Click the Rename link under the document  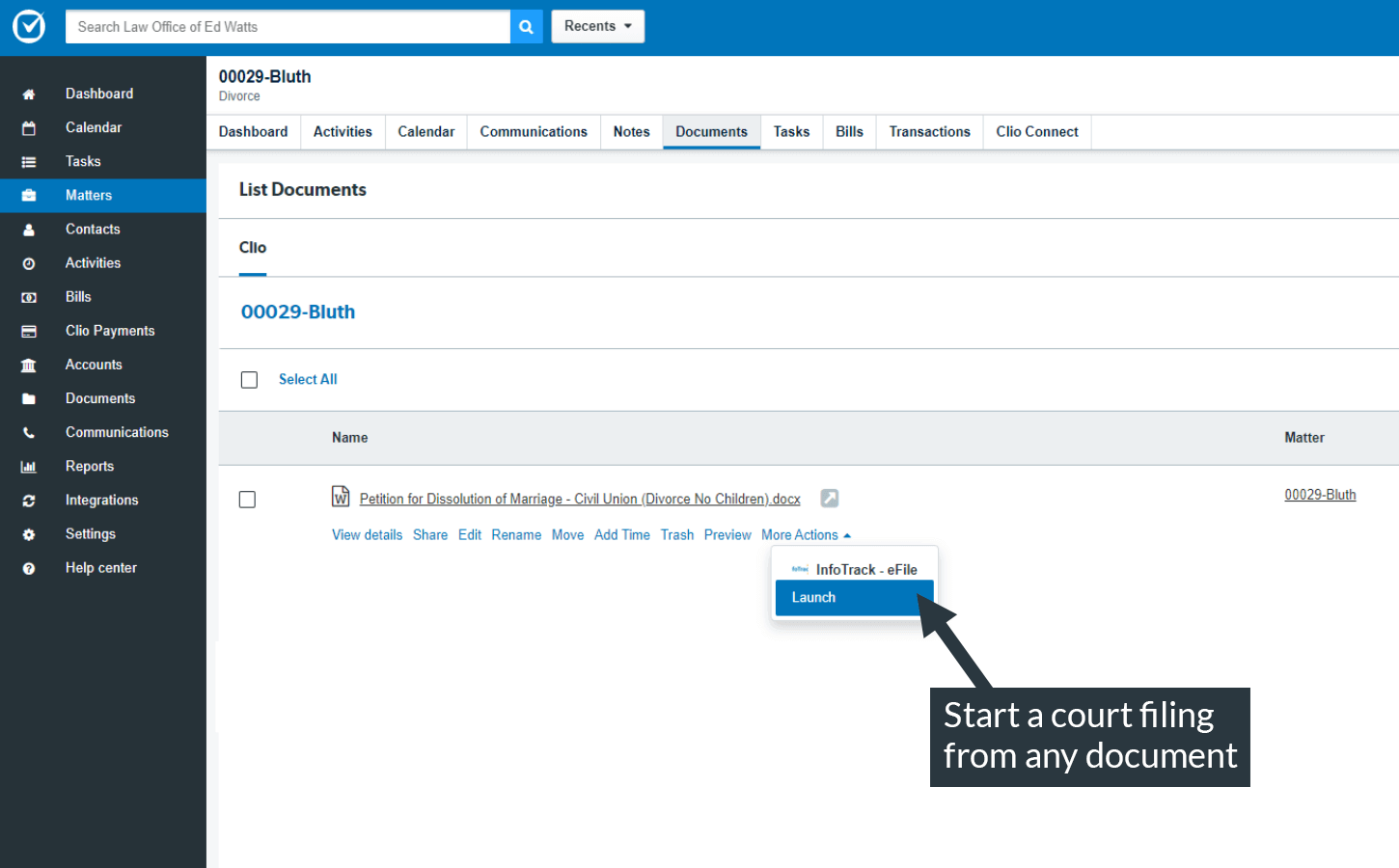pyautogui.click(x=516, y=535)
